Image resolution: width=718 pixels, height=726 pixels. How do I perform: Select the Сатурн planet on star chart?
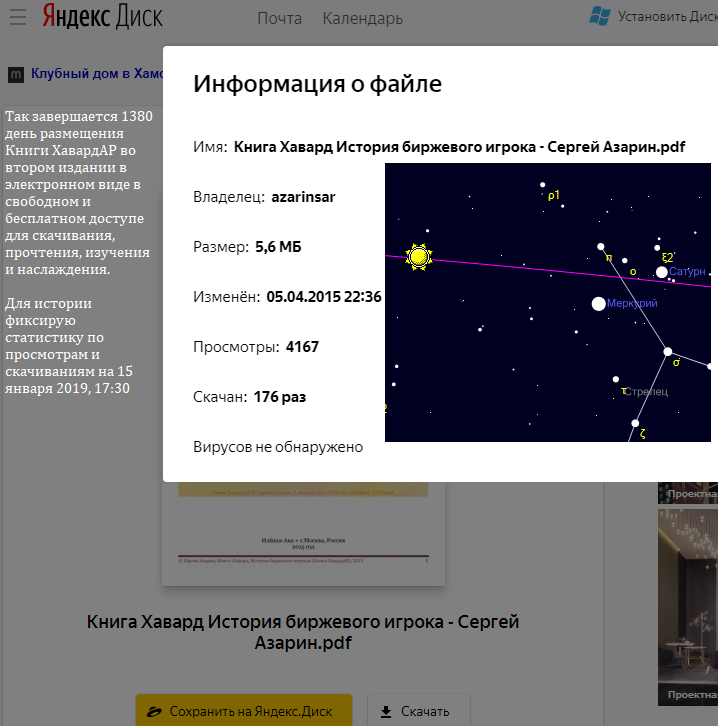click(662, 271)
